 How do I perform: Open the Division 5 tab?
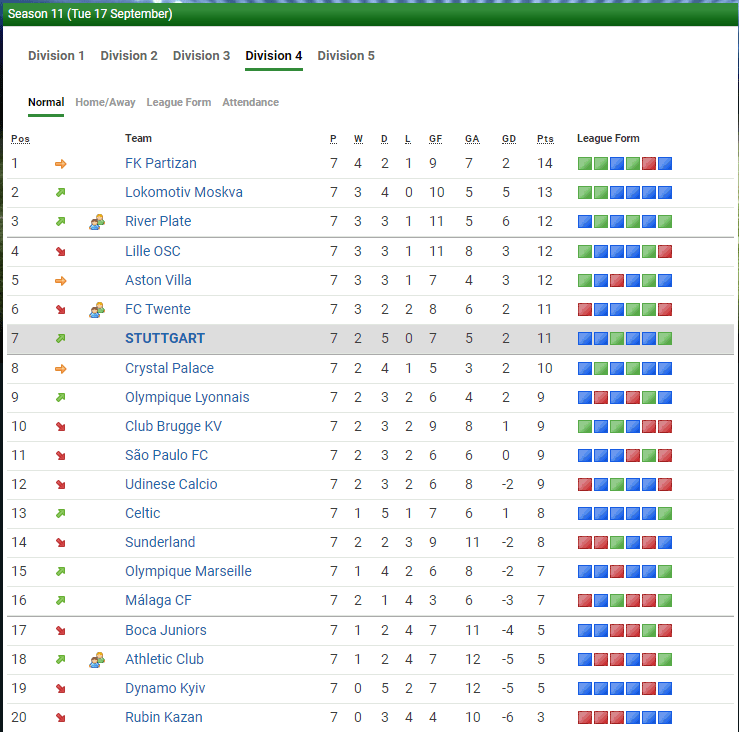coord(346,56)
